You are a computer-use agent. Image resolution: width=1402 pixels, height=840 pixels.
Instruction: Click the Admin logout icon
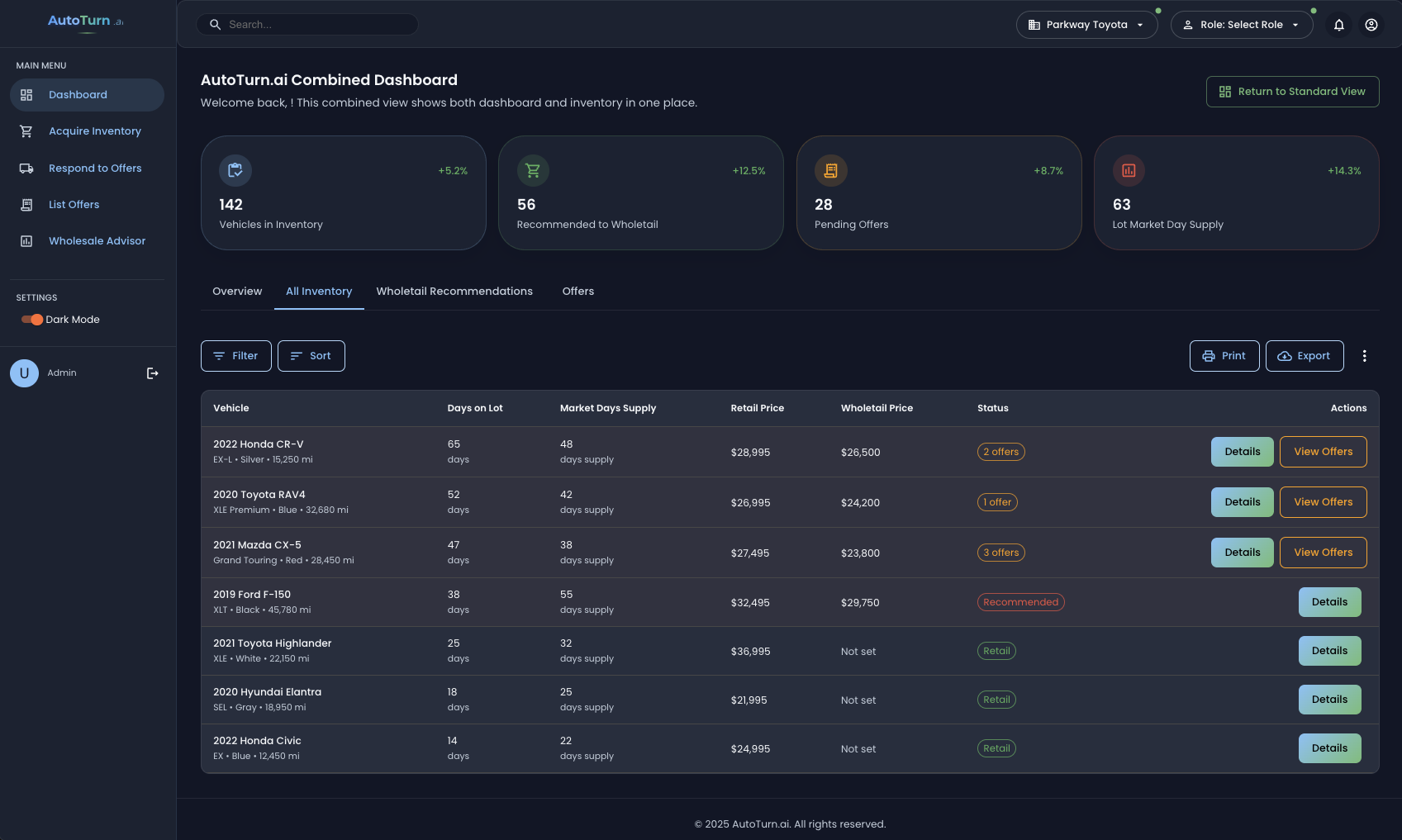pos(152,373)
